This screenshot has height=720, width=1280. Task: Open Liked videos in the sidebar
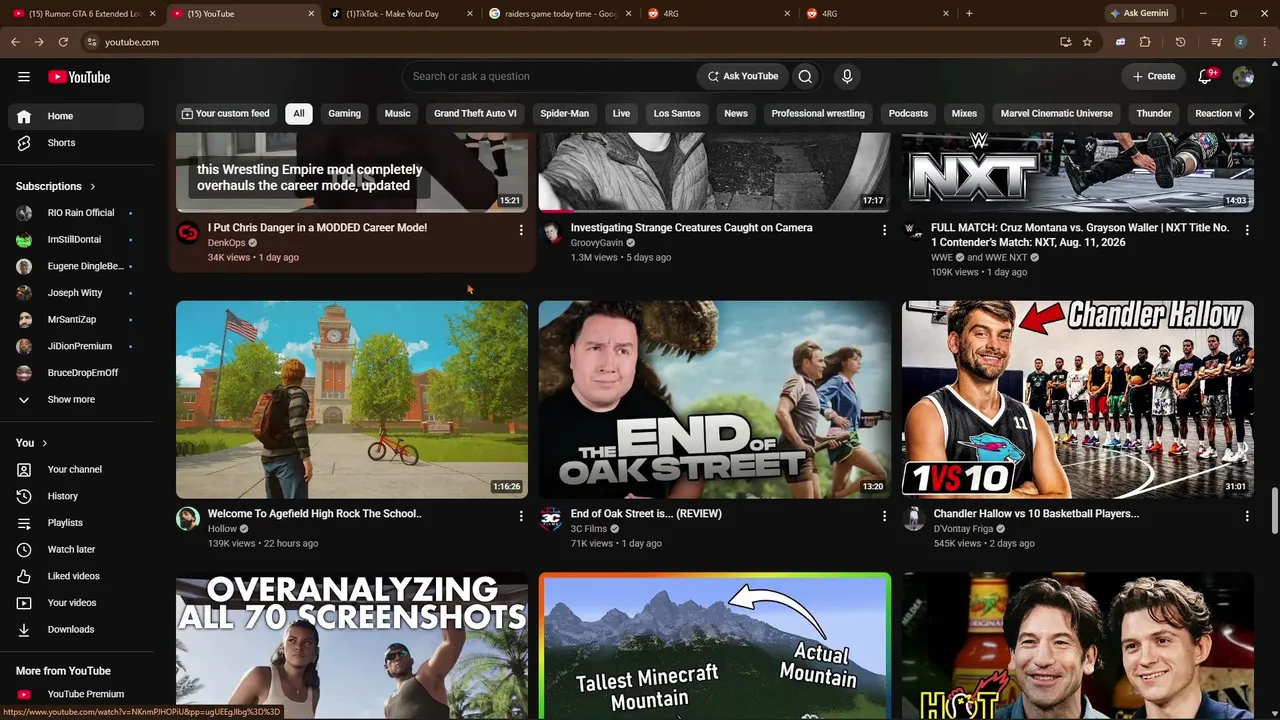pos(76,576)
